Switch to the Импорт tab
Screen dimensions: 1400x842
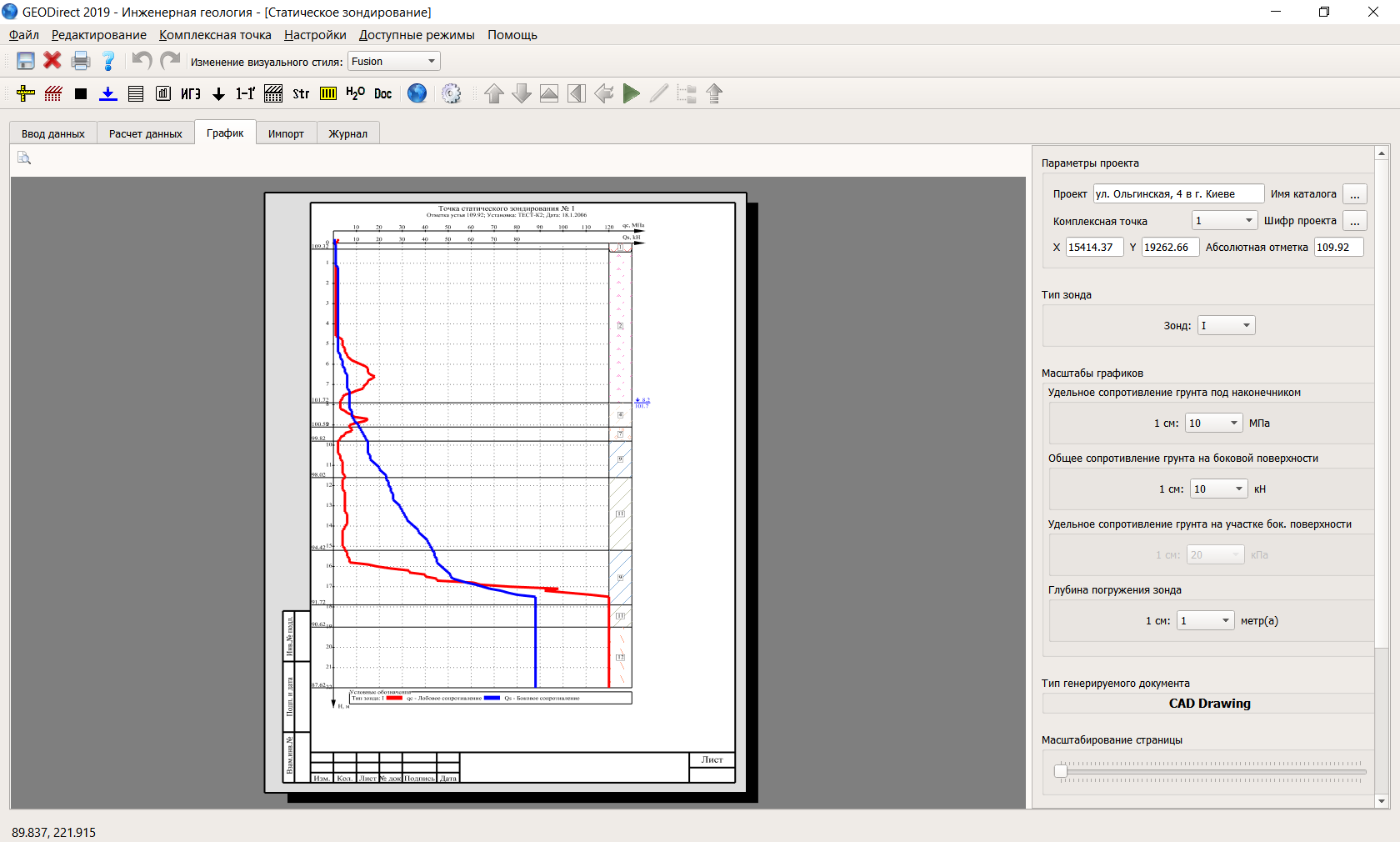click(x=286, y=133)
